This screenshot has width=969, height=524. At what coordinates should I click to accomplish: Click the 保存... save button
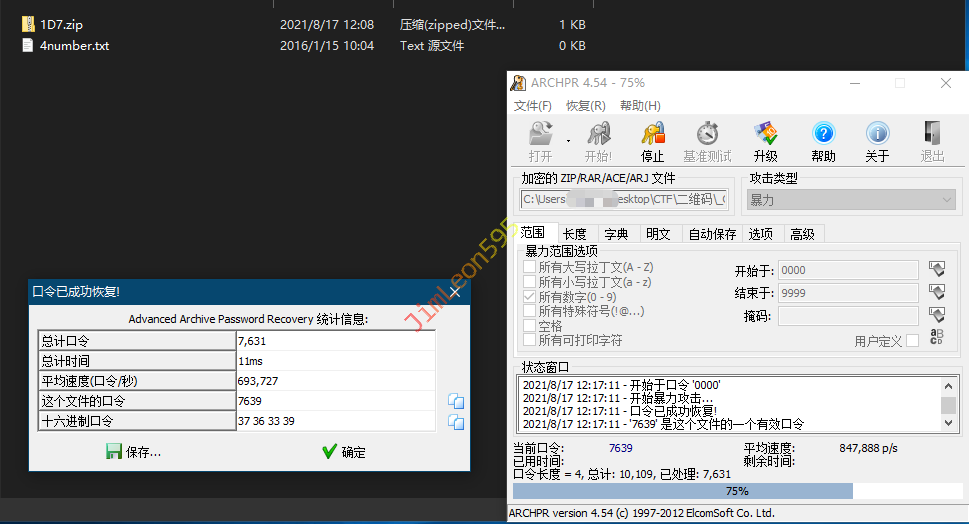[133, 452]
